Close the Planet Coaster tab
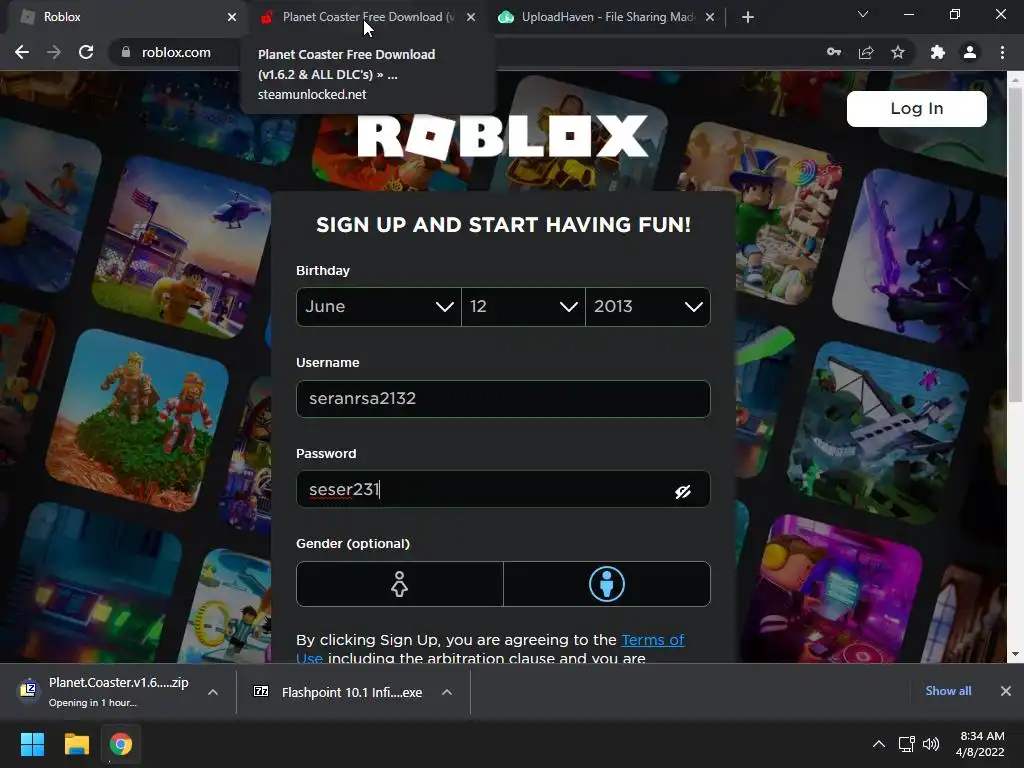1024x768 pixels. coord(471,17)
